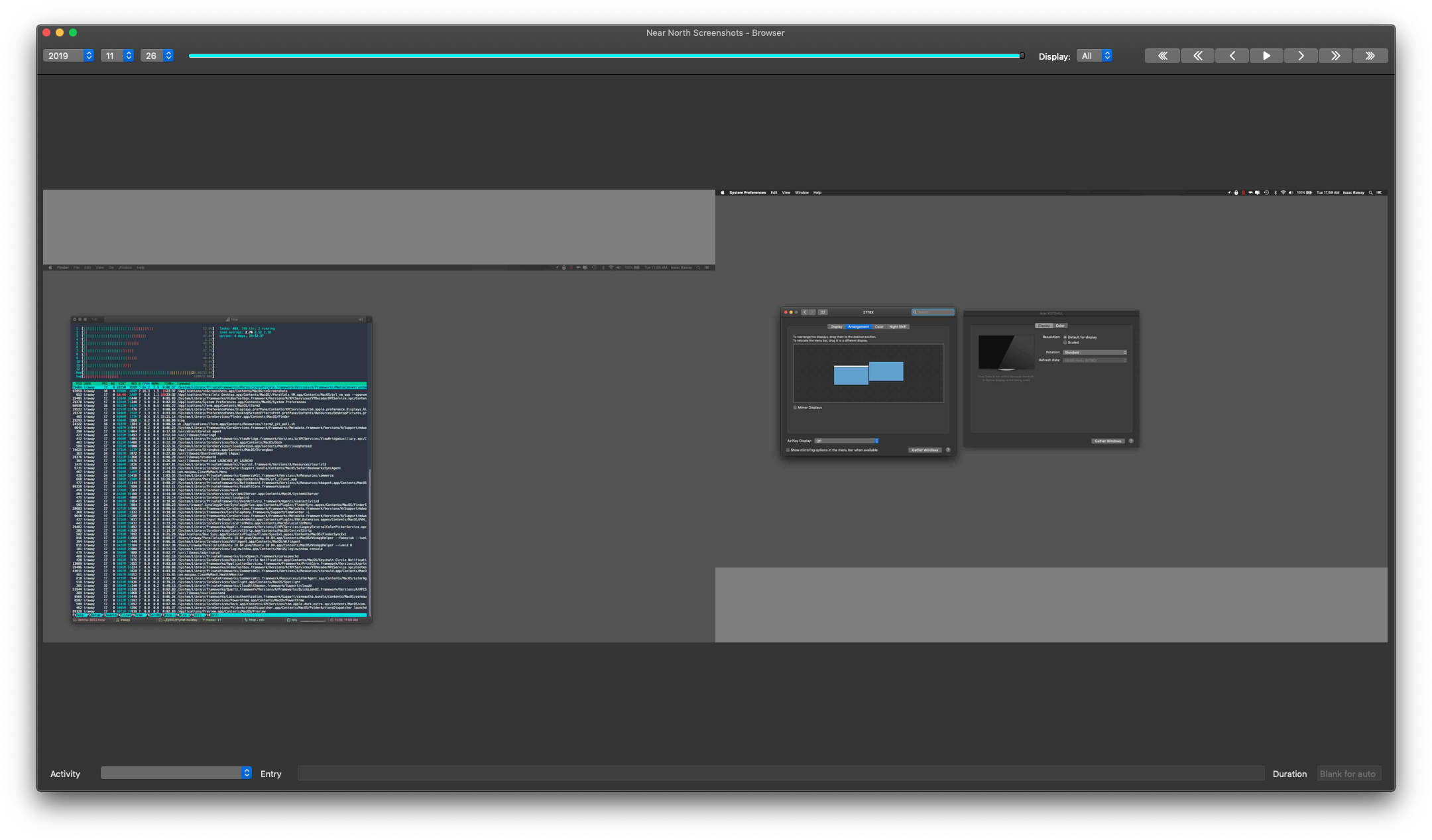Click the green zoom window button

click(x=73, y=32)
